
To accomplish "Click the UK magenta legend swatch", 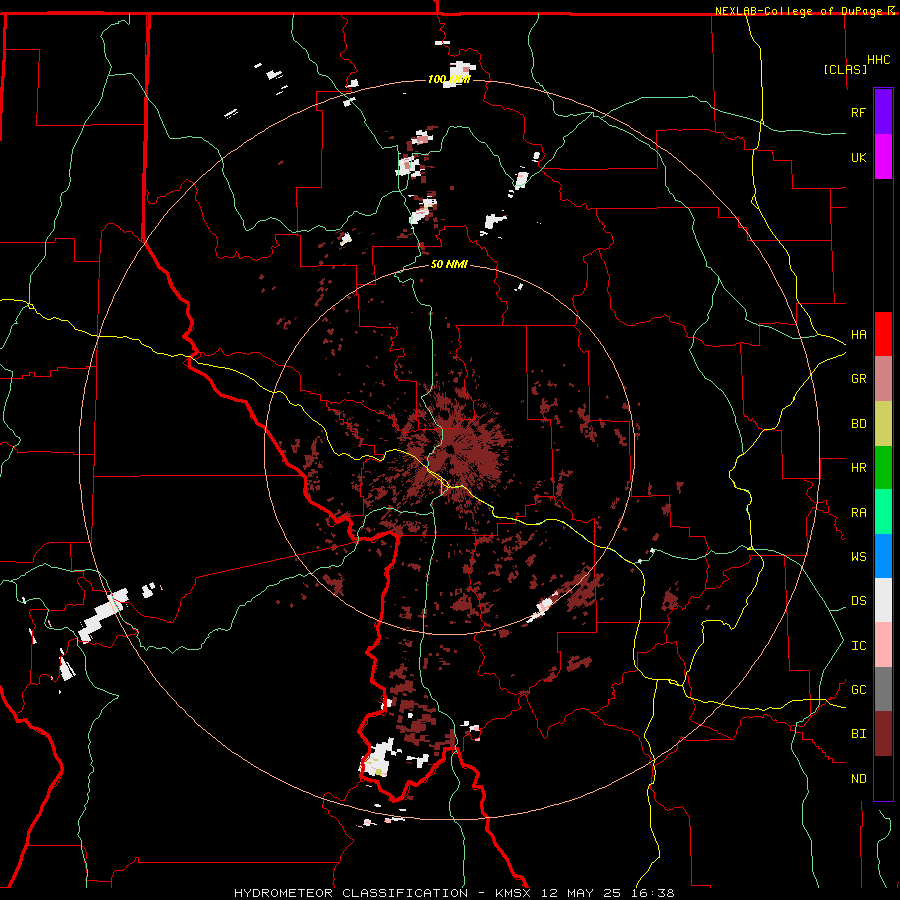I will (x=883, y=157).
